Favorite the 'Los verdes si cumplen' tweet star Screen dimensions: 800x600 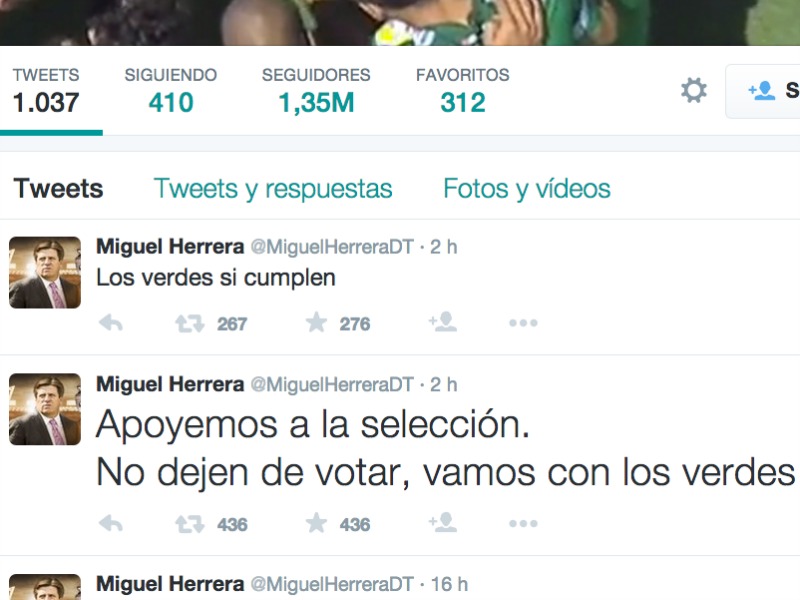click(x=316, y=322)
